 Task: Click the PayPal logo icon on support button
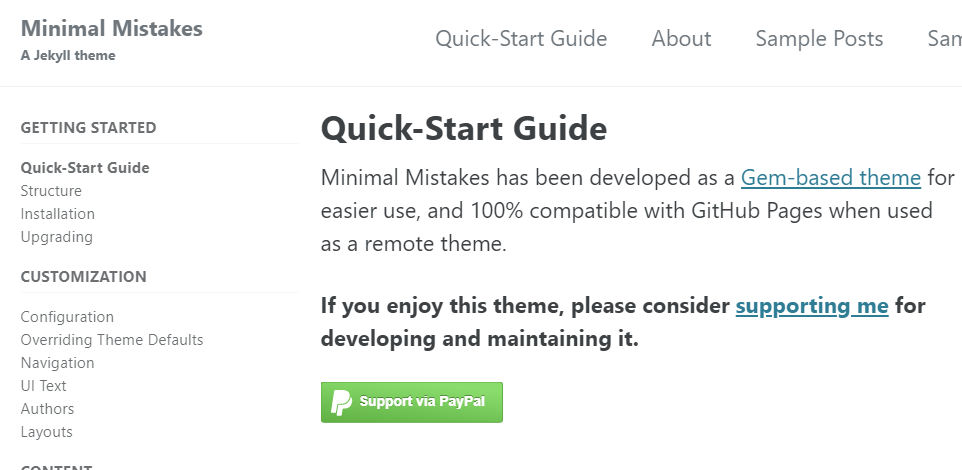[341, 403]
